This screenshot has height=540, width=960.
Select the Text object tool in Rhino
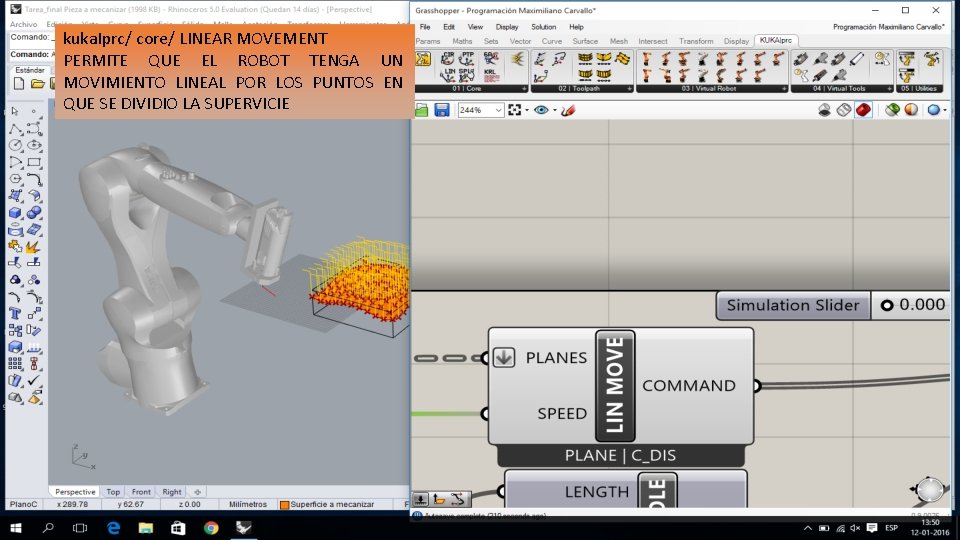click(15, 313)
